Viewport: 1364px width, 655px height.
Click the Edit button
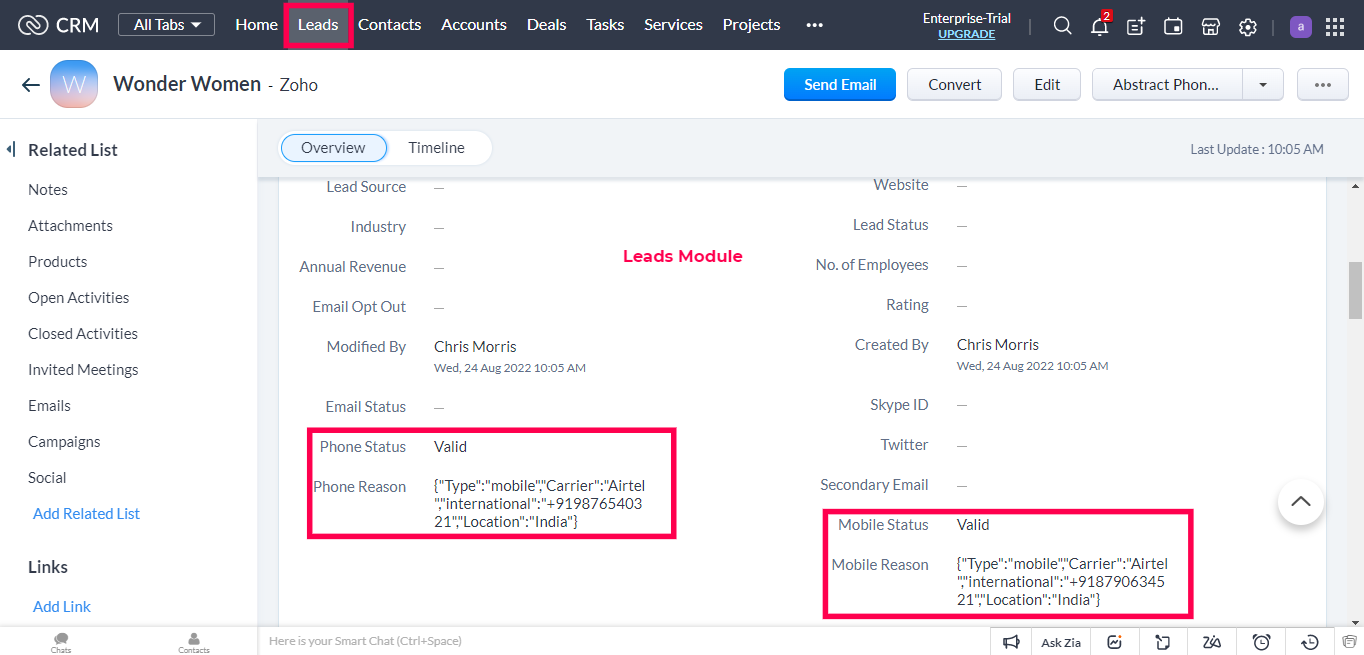pyautogui.click(x=1047, y=85)
